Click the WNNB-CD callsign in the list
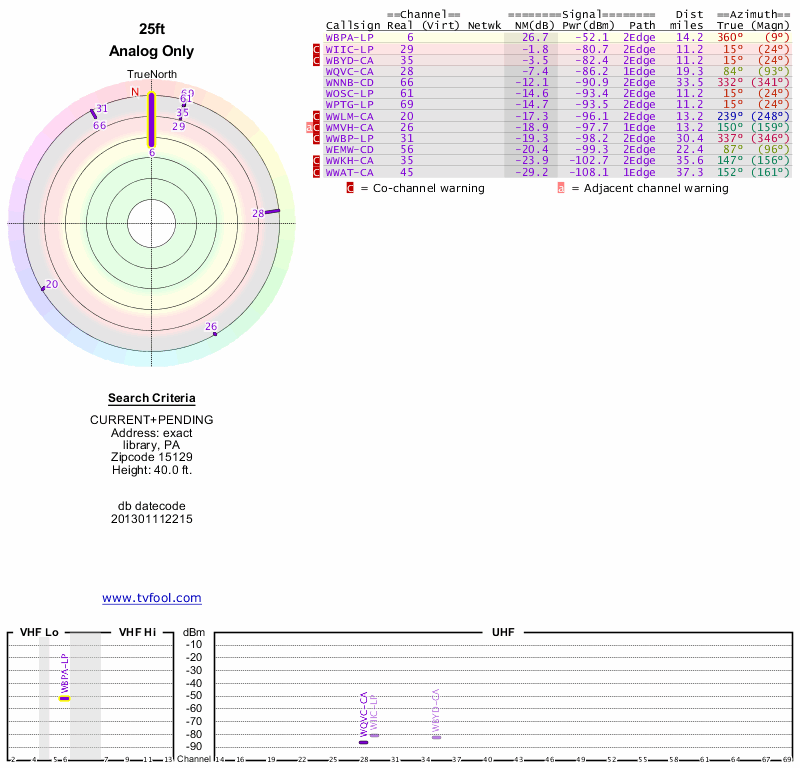 click(349, 82)
